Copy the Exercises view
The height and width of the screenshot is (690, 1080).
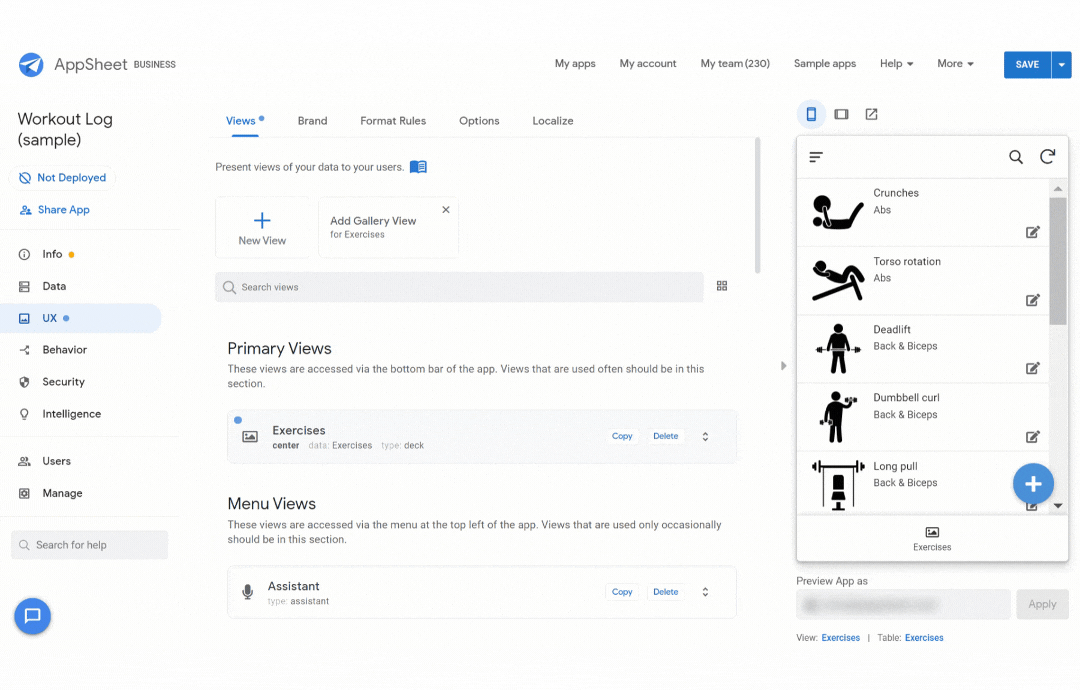(622, 437)
